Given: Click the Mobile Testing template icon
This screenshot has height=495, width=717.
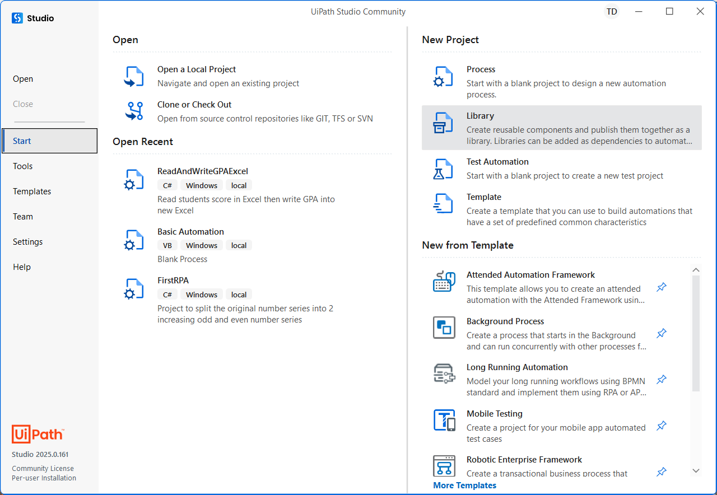Looking at the screenshot, I should [444, 420].
